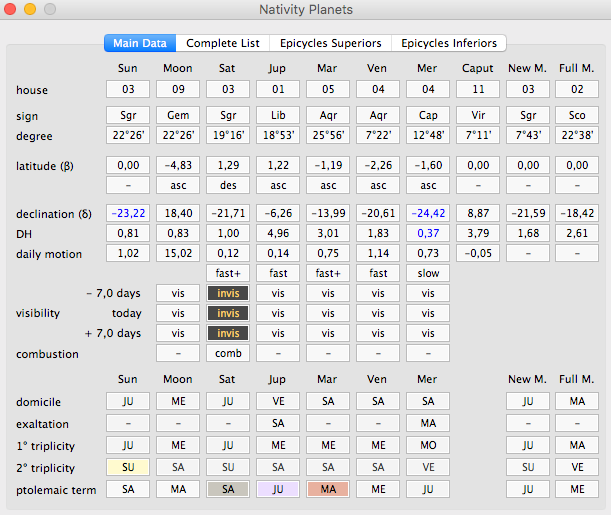Click the Saturn combustion field 'comb'
This screenshot has width=611, height=515.
(228, 353)
